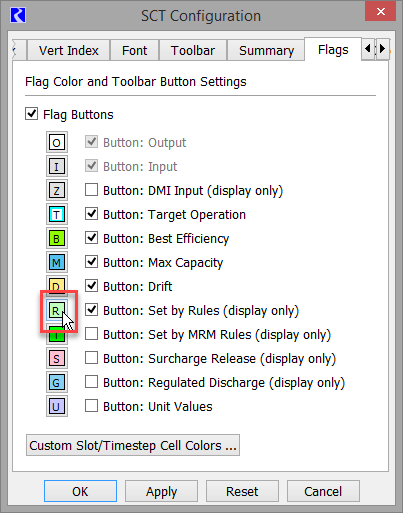Enable Button: DMI Input checkbox
Screen dimensions: 403x513
point(91,190)
